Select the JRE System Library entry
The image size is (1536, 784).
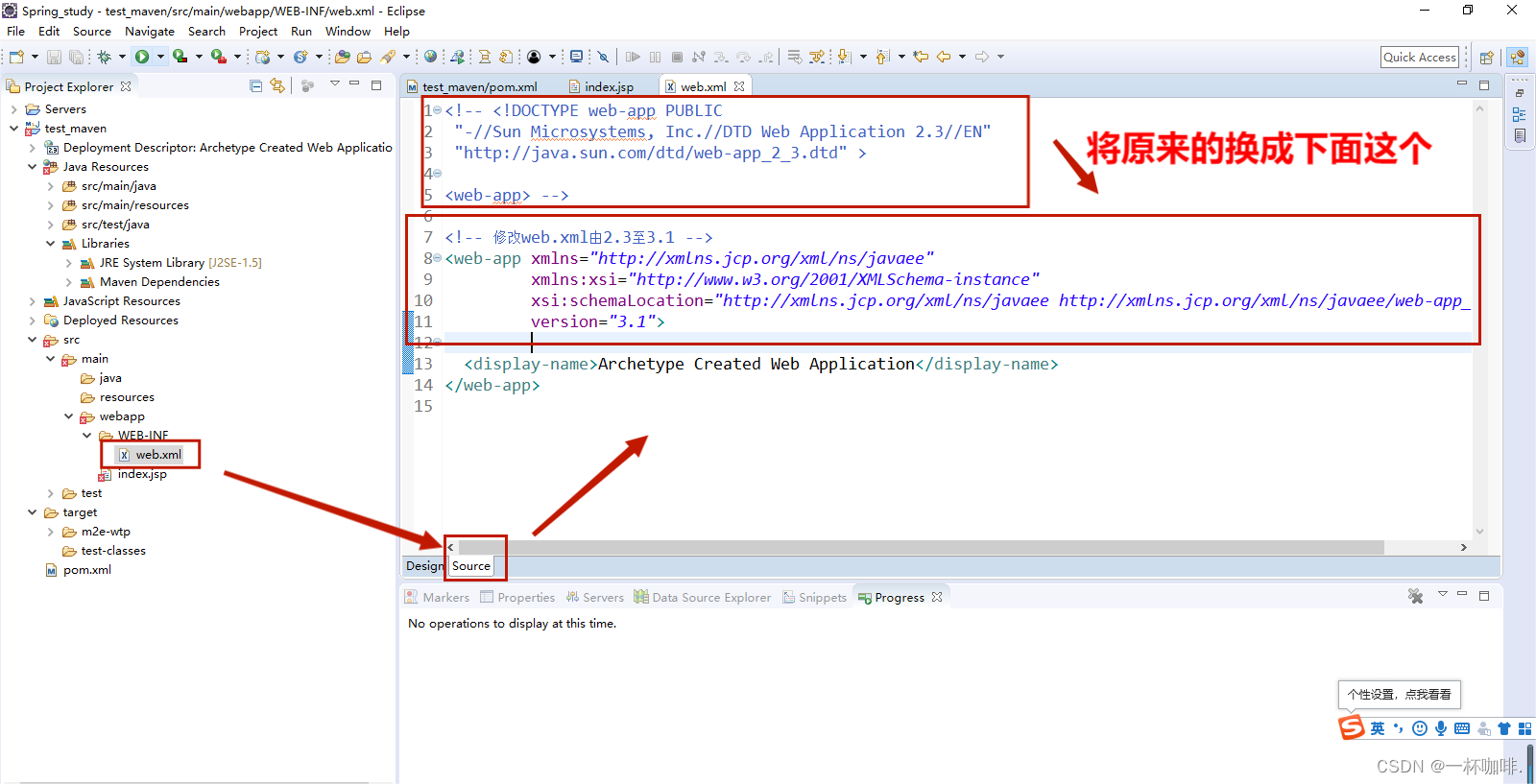pyautogui.click(x=172, y=262)
